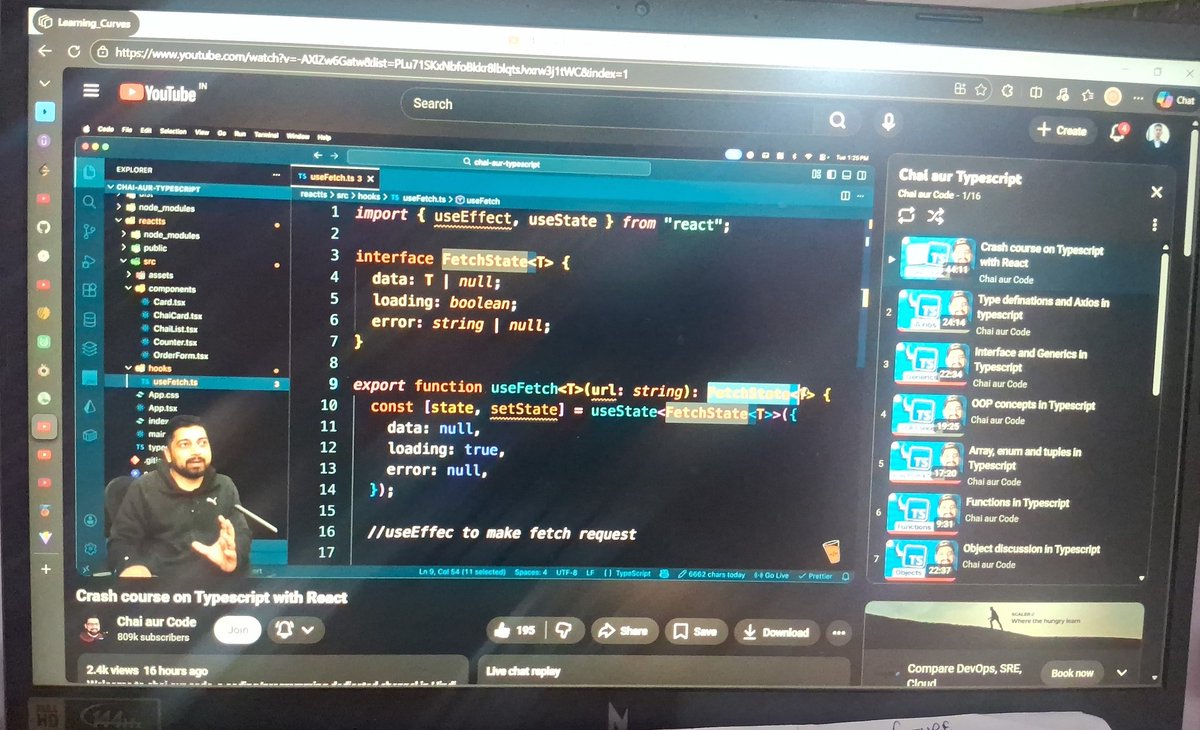Open the YouTube guide hamburger menu

coord(91,90)
